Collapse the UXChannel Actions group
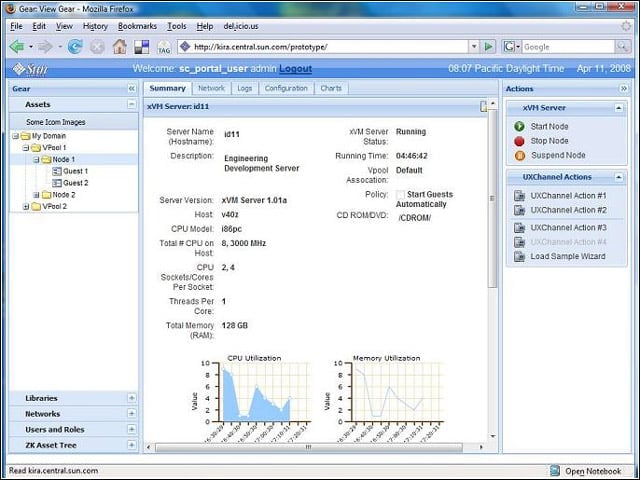640x480 pixels. (x=619, y=177)
